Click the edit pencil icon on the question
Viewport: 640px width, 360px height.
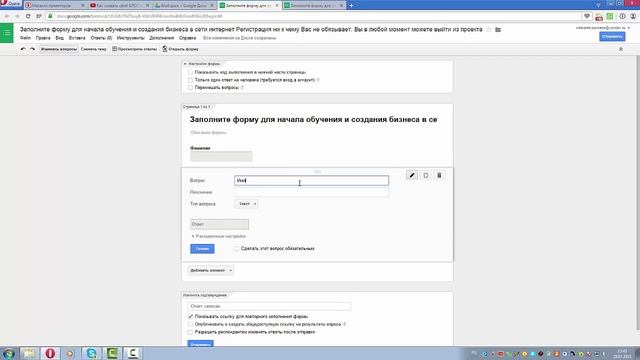pos(412,175)
